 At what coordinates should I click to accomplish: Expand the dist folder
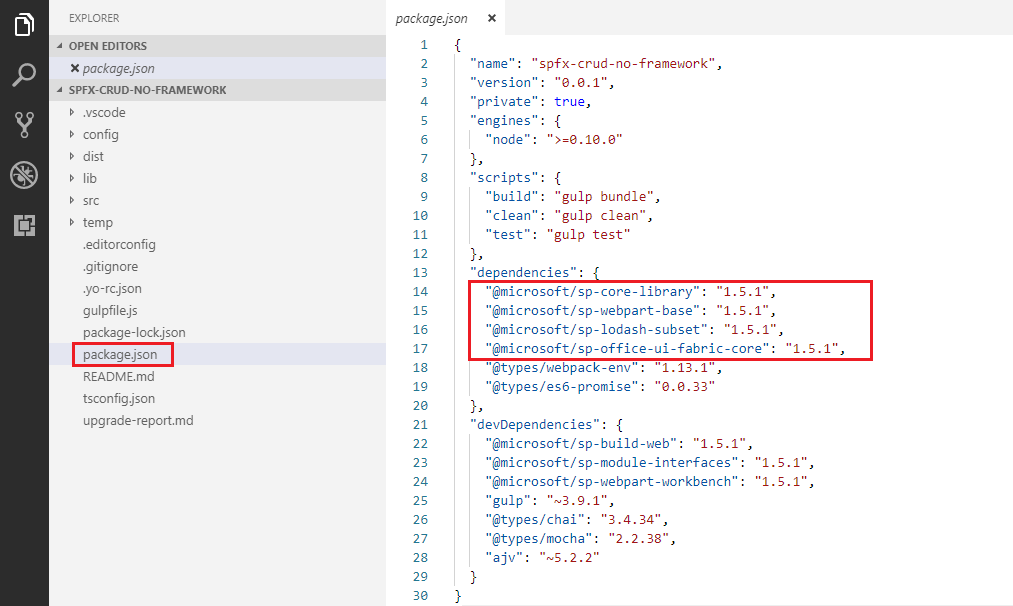pos(93,156)
